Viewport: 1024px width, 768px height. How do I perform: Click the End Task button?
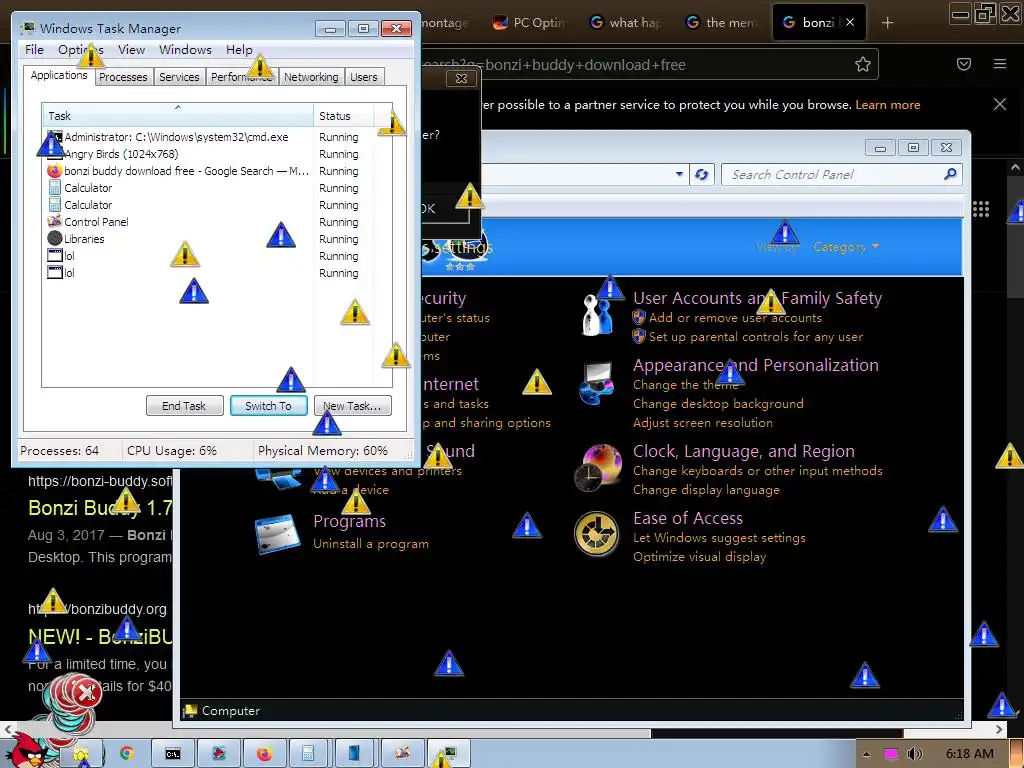coord(184,406)
